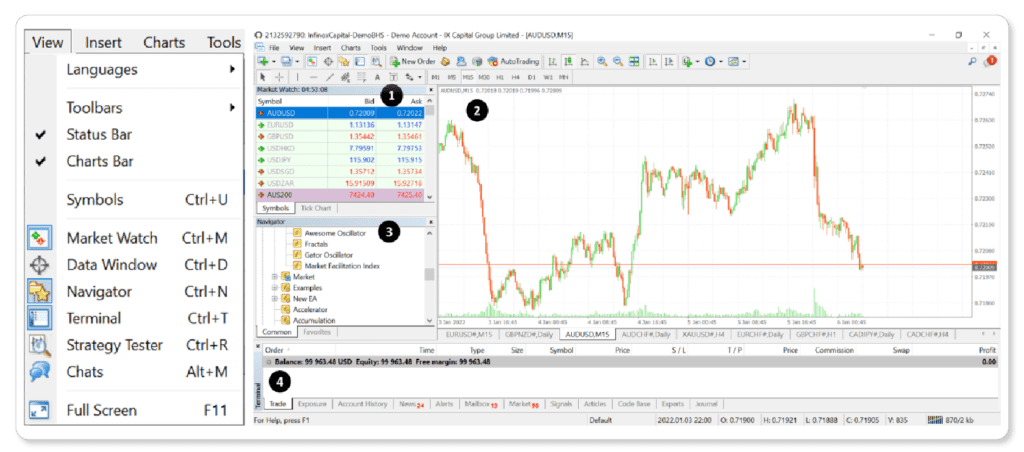Click the Data Window crosshair icon
The height and width of the screenshot is (452, 1024).
tap(39, 265)
